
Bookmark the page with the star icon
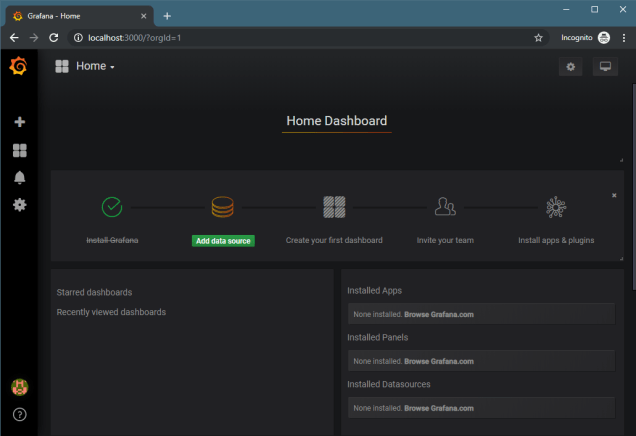(538, 38)
